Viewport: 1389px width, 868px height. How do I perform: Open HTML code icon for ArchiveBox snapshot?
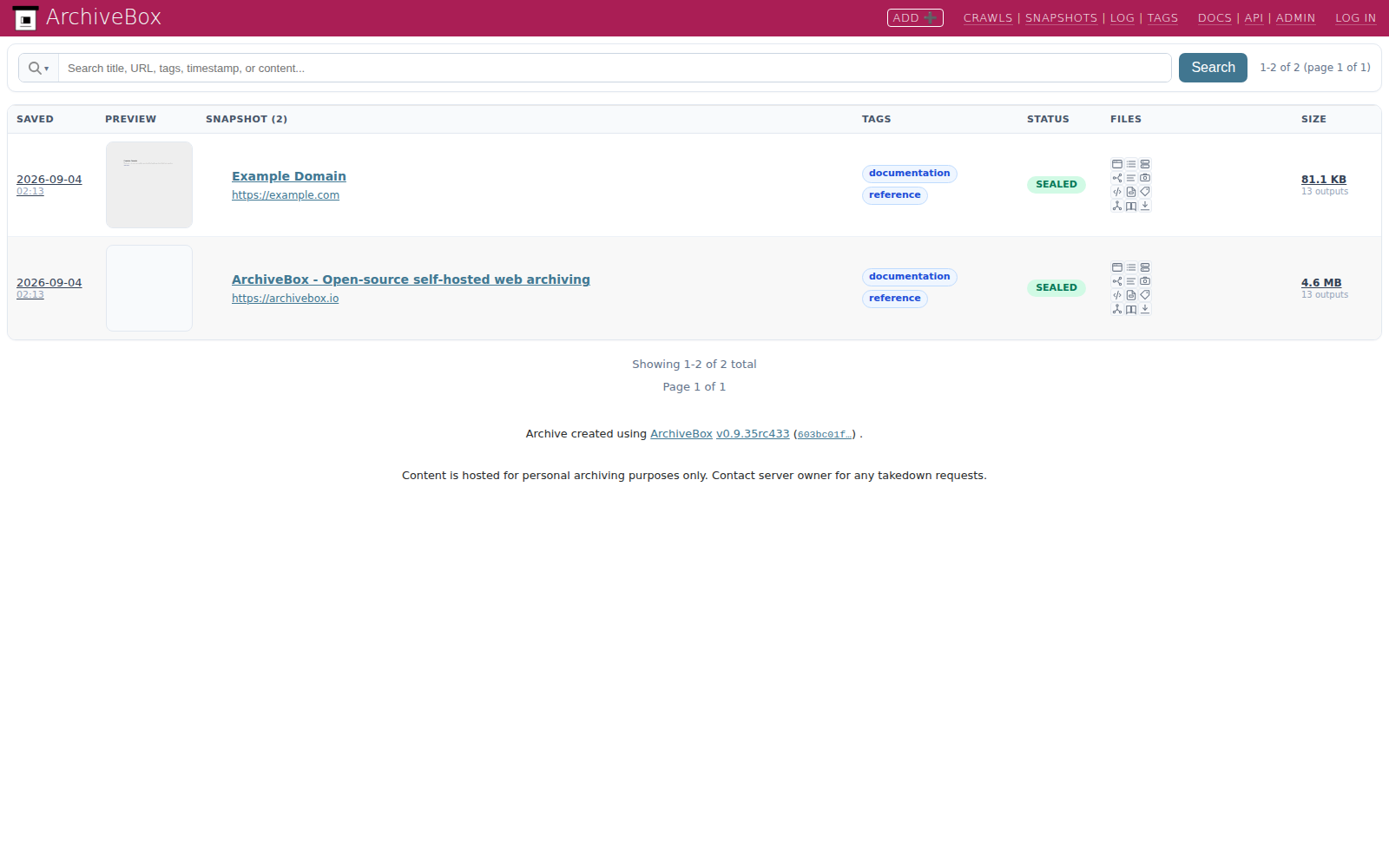[1117, 295]
